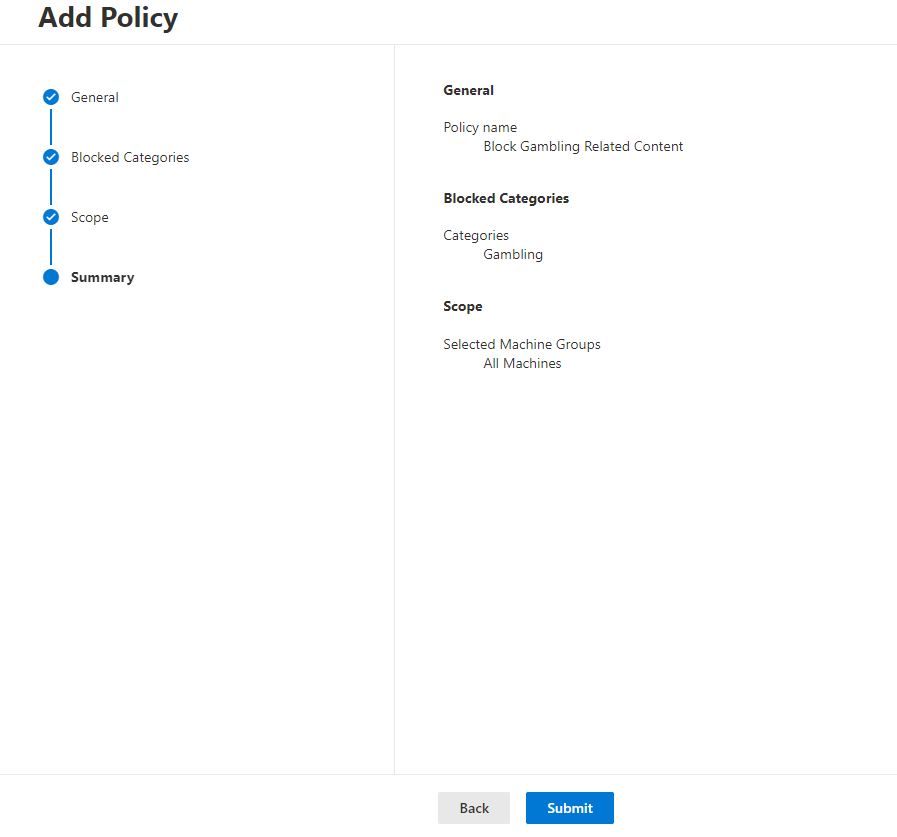Navigate to the Scope step in the sidebar

(x=89, y=217)
